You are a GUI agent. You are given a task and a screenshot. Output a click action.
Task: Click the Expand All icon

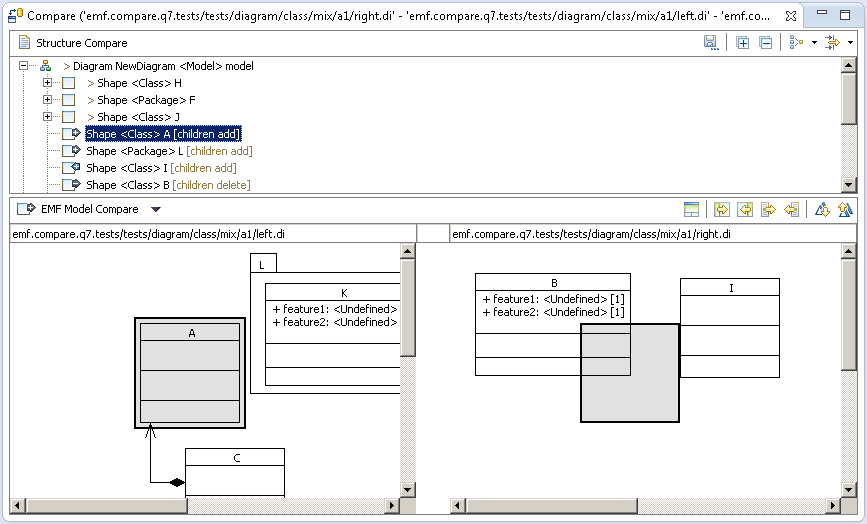tap(742, 43)
